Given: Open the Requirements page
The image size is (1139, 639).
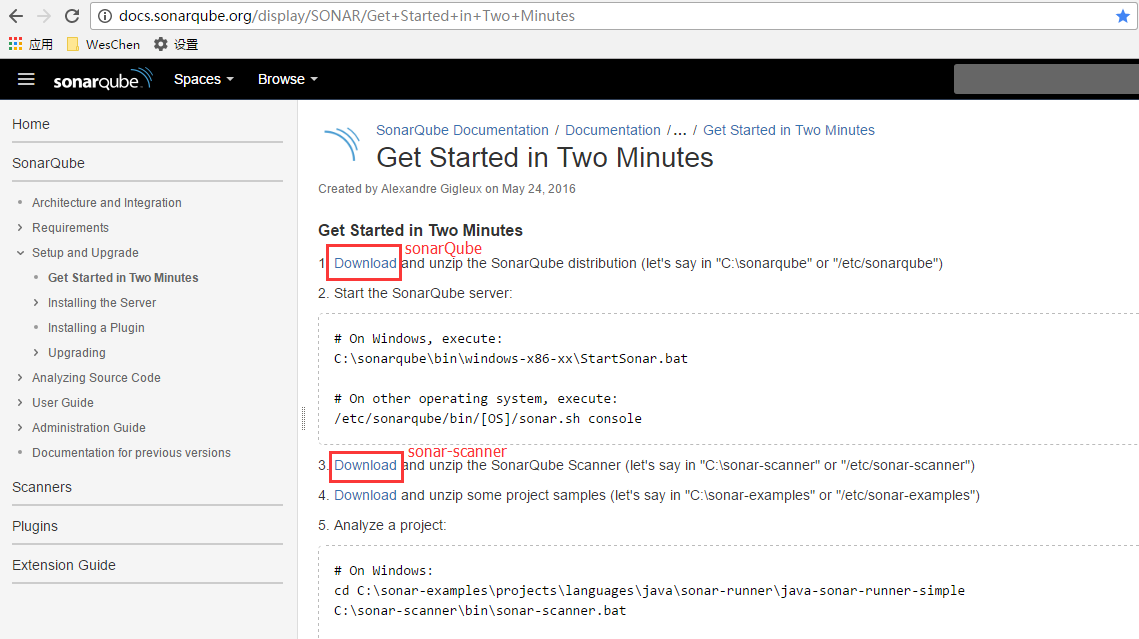Looking at the screenshot, I should [70, 228].
